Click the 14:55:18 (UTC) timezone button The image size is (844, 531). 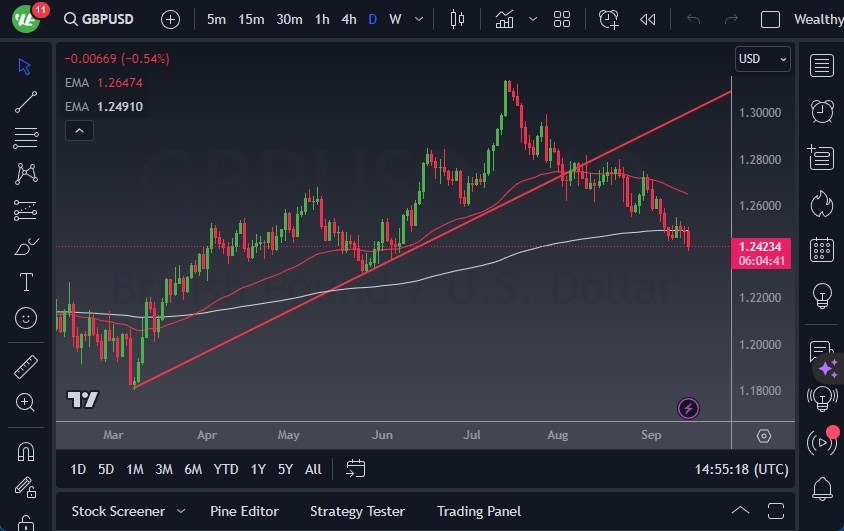tap(741, 469)
